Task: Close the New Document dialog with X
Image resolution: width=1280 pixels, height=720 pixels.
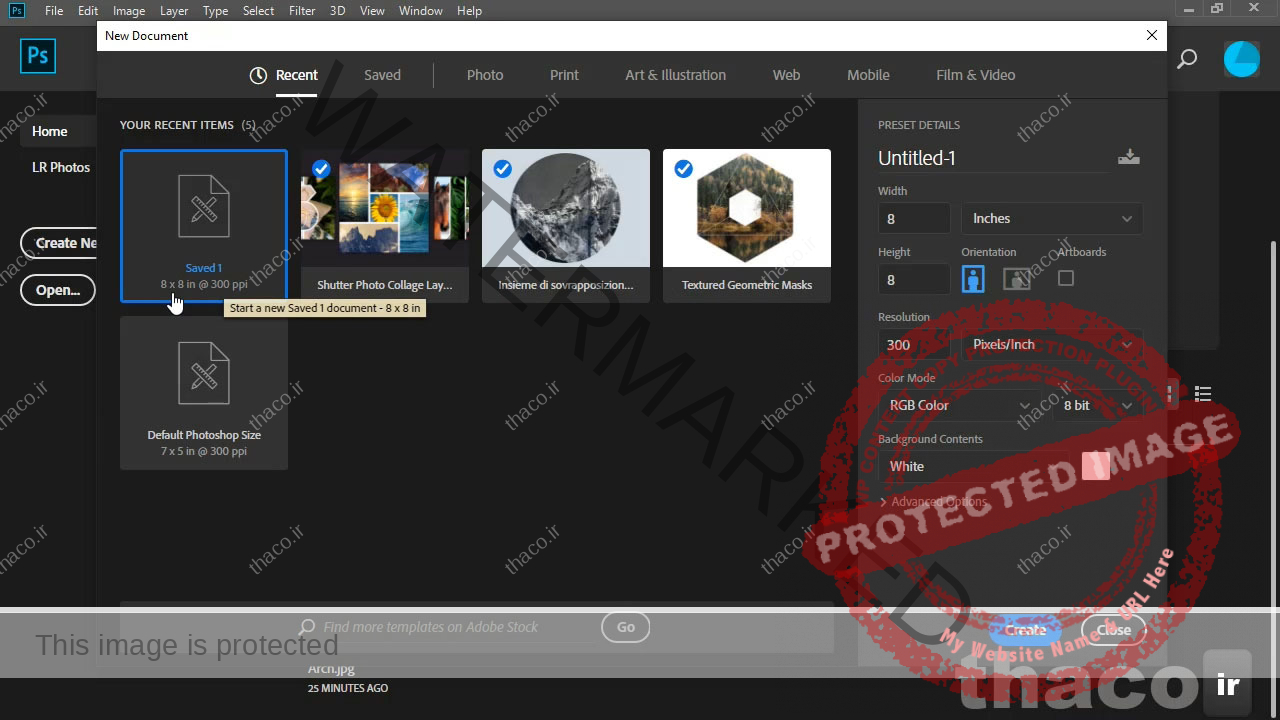Action: coord(1152,35)
